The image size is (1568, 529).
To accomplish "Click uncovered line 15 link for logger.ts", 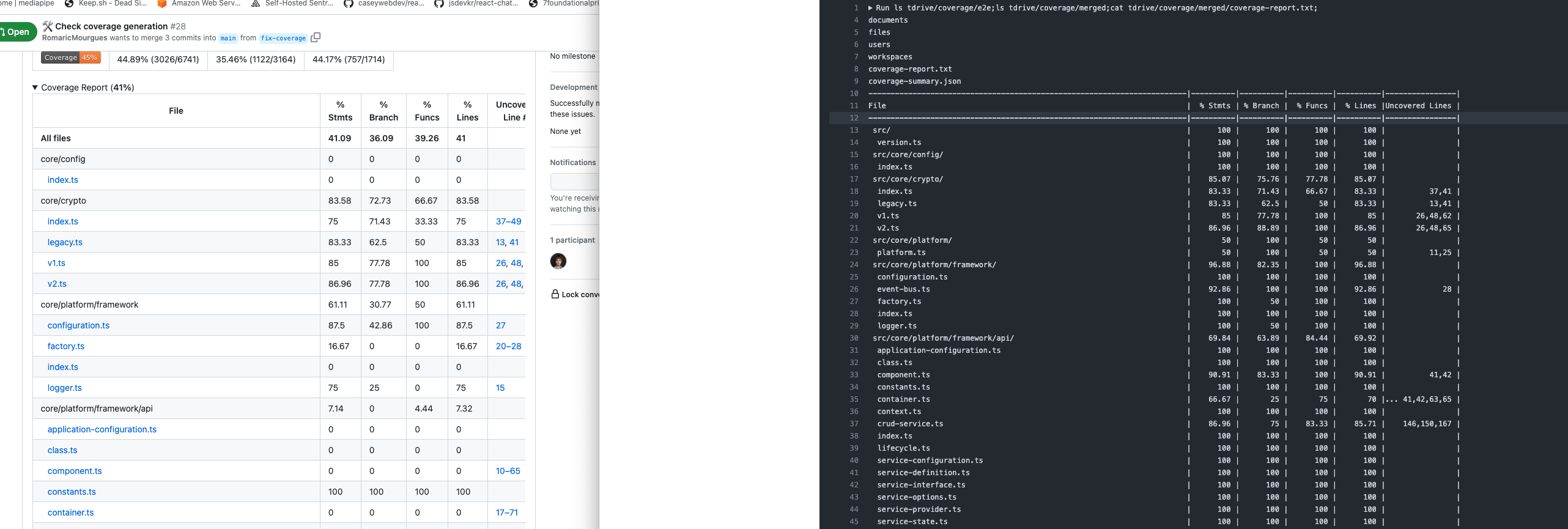I will coord(500,388).
